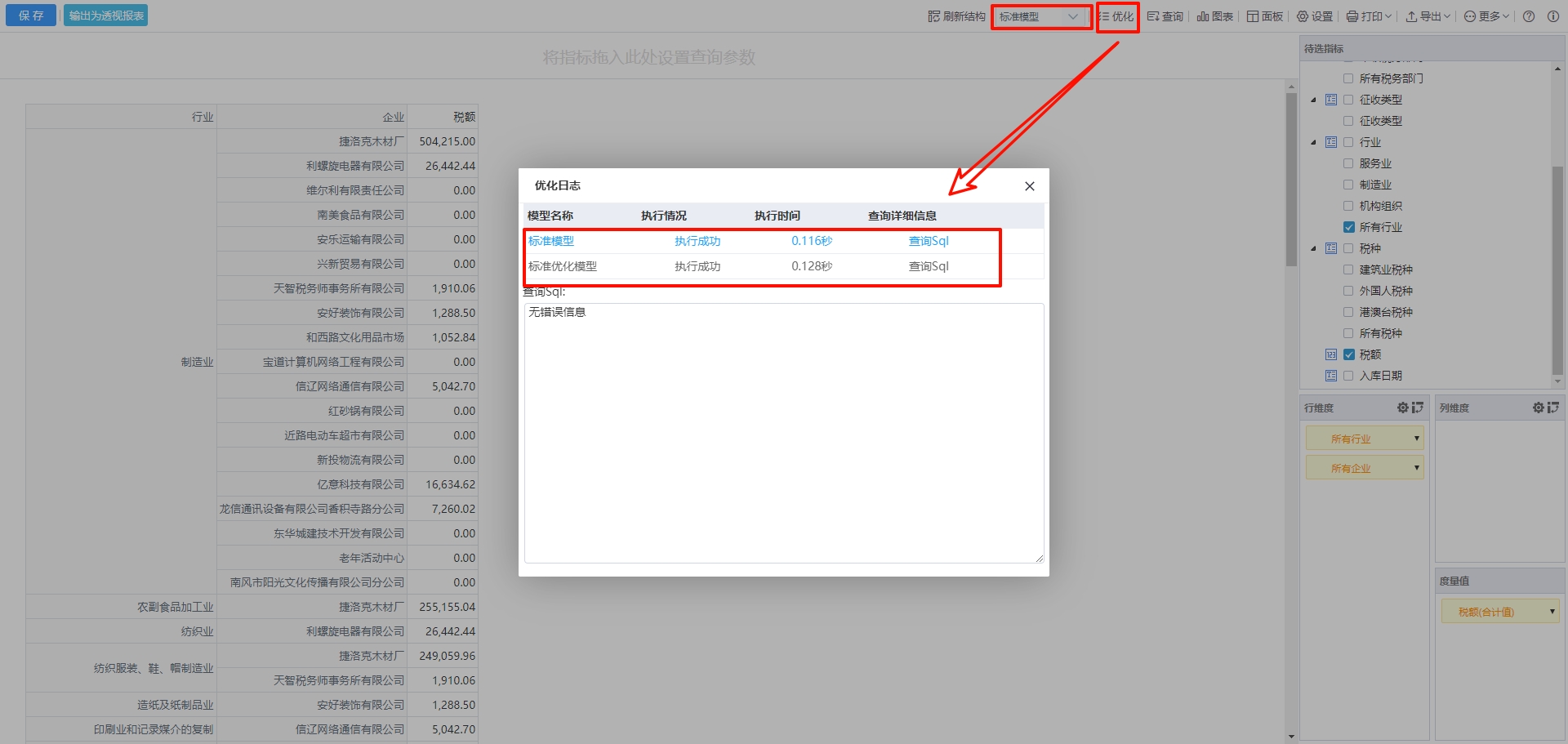
Task: Open the 面板 panel layout tool
Action: 1264,16
